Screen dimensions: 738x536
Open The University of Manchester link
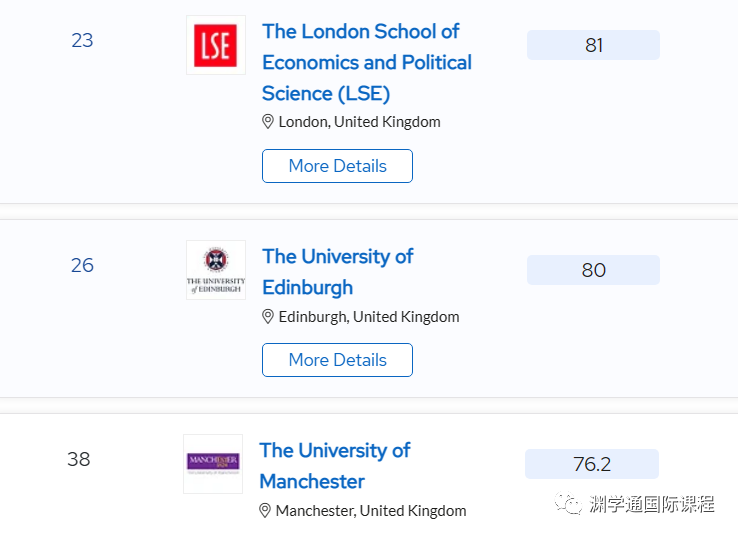(x=335, y=466)
